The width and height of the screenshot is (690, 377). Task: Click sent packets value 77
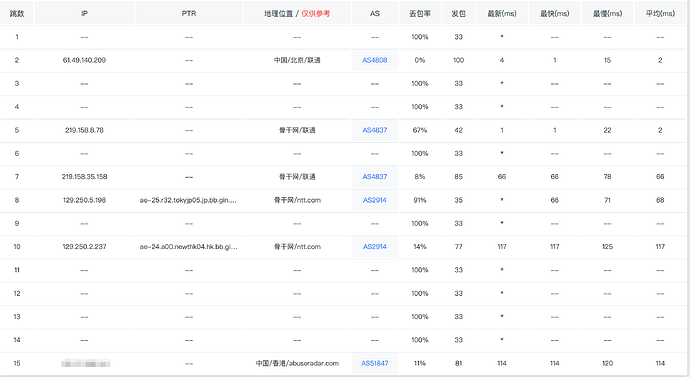[459, 247]
